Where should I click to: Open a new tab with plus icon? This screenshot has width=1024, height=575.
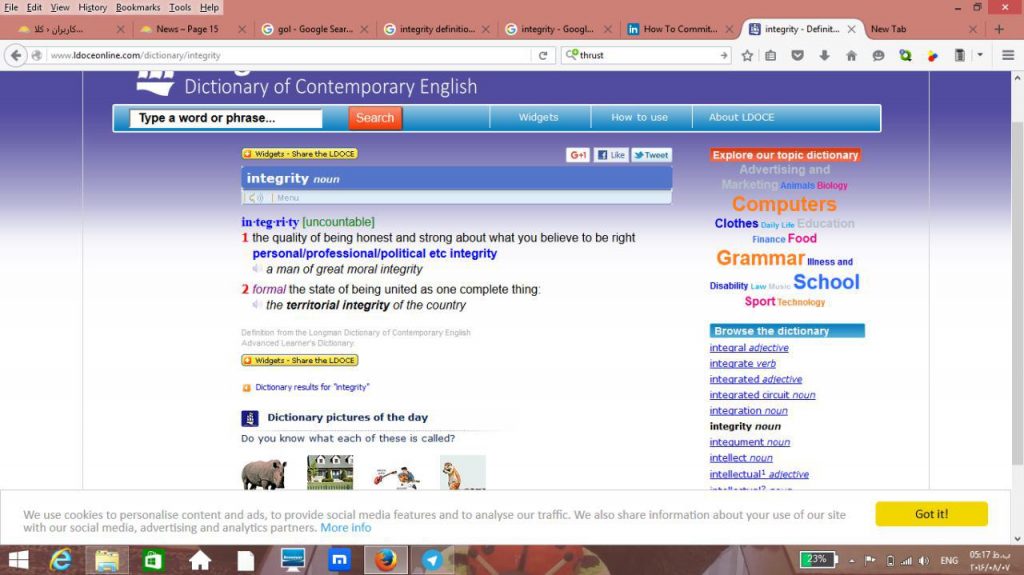999,29
